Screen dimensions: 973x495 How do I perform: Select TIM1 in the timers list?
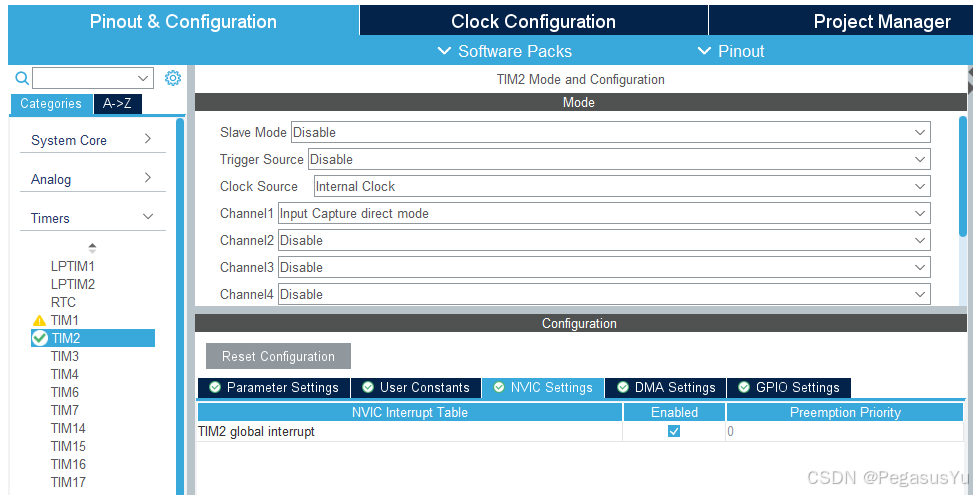coord(65,321)
